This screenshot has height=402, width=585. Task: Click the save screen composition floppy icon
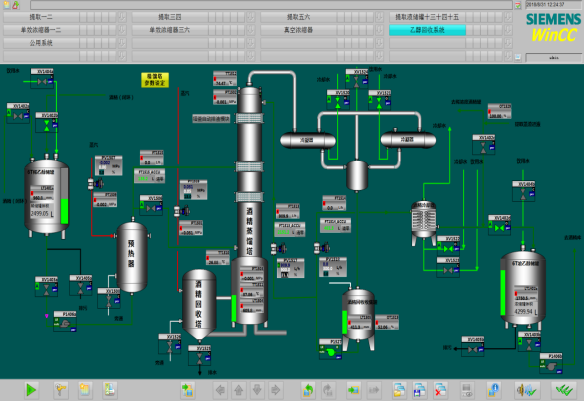[420, 390]
